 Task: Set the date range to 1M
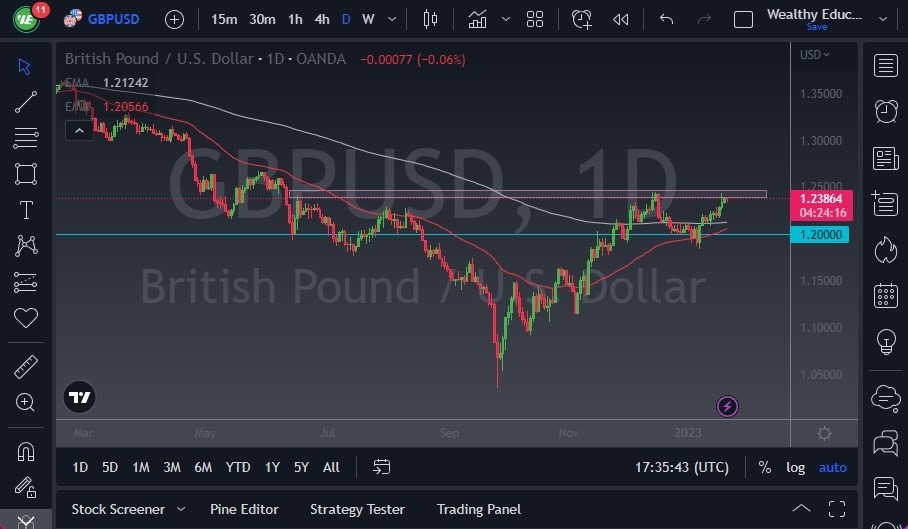click(141, 467)
